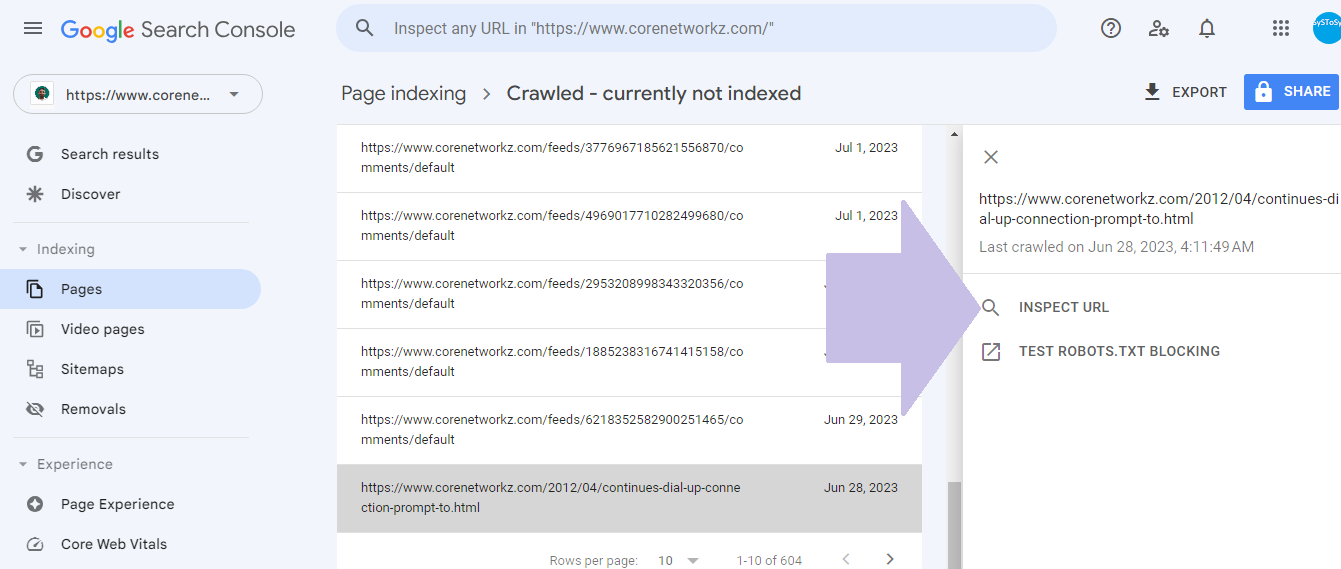The image size is (1341, 569).
Task: Open the Help question mark icon
Action: pyautogui.click(x=1111, y=28)
